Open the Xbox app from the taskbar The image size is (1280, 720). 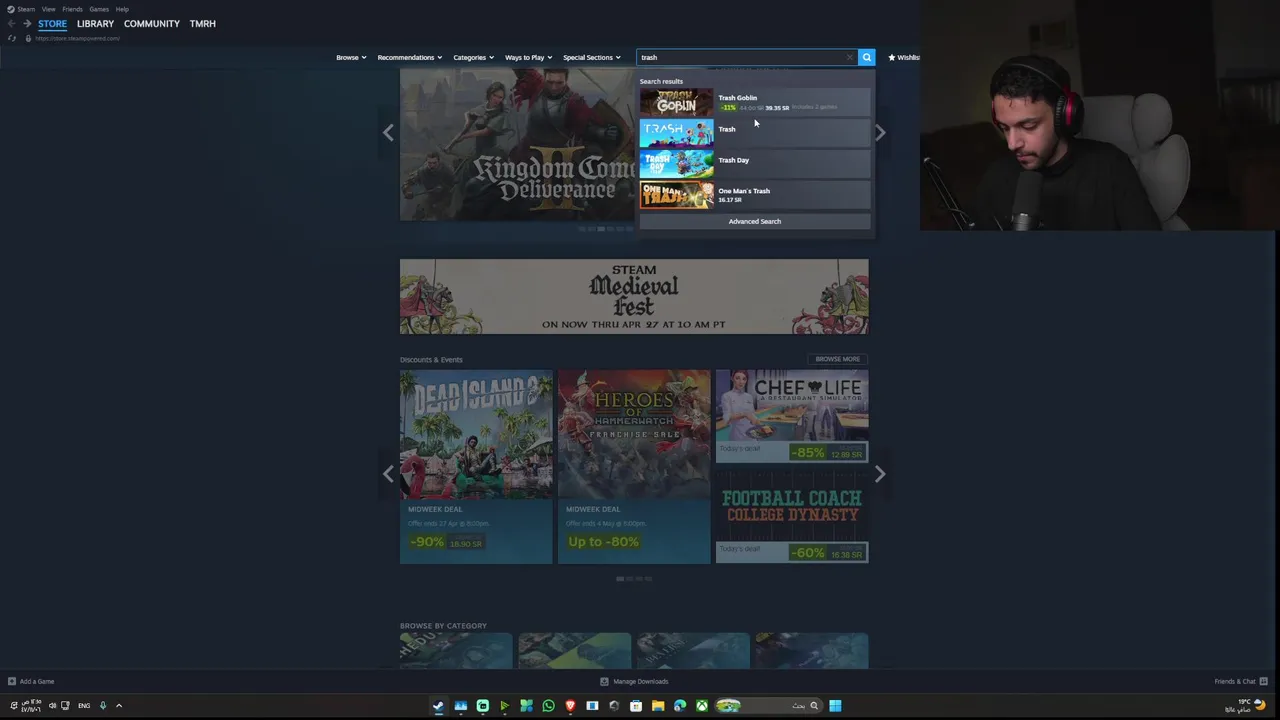coord(702,706)
